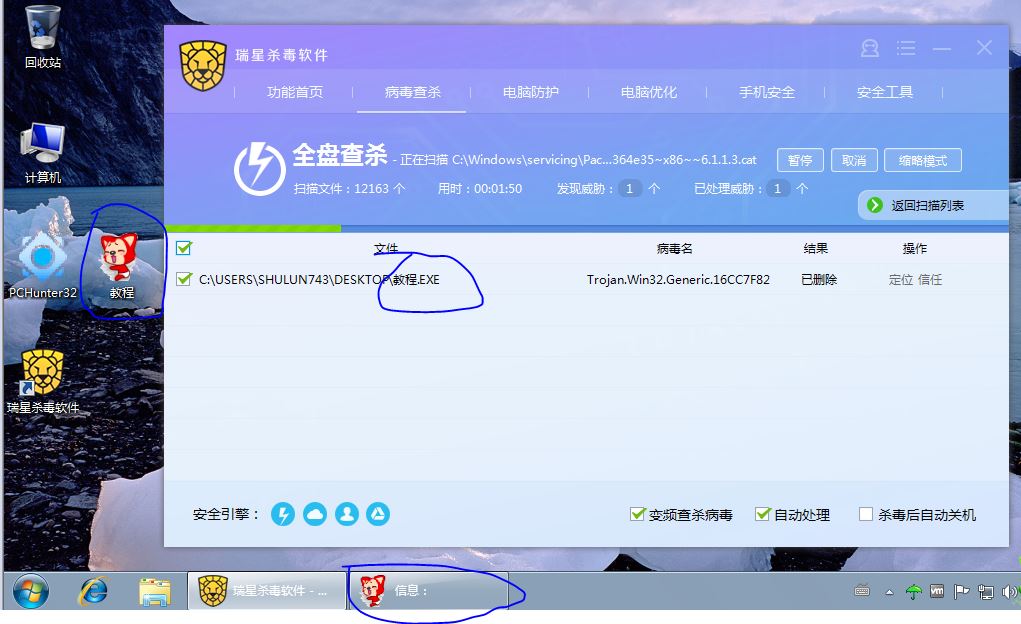Click green arrow beside 返回扫描列表
The height and width of the screenshot is (624, 1021).
click(x=874, y=205)
